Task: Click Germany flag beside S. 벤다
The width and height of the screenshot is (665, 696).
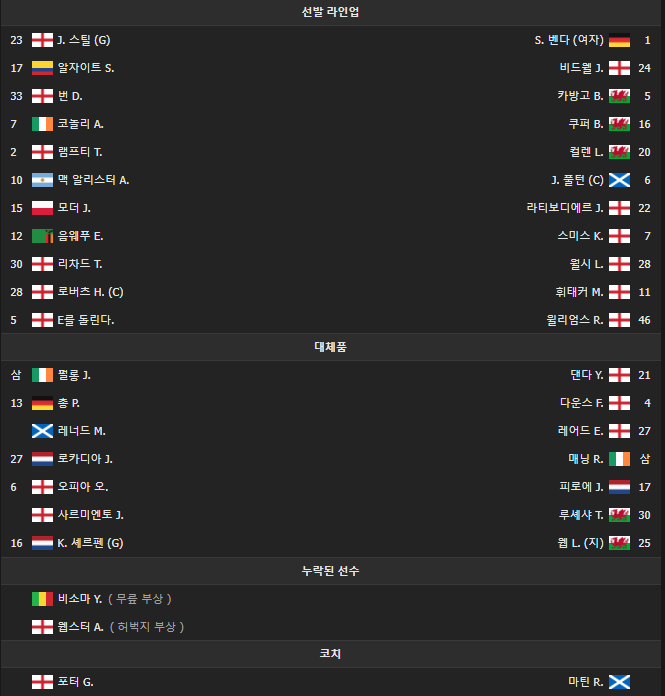Action: (x=619, y=40)
